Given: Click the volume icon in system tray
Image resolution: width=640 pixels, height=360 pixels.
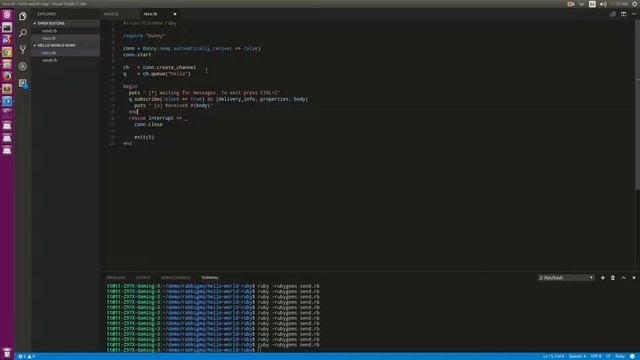Looking at the screenshot, I should [x=603, y=4].
